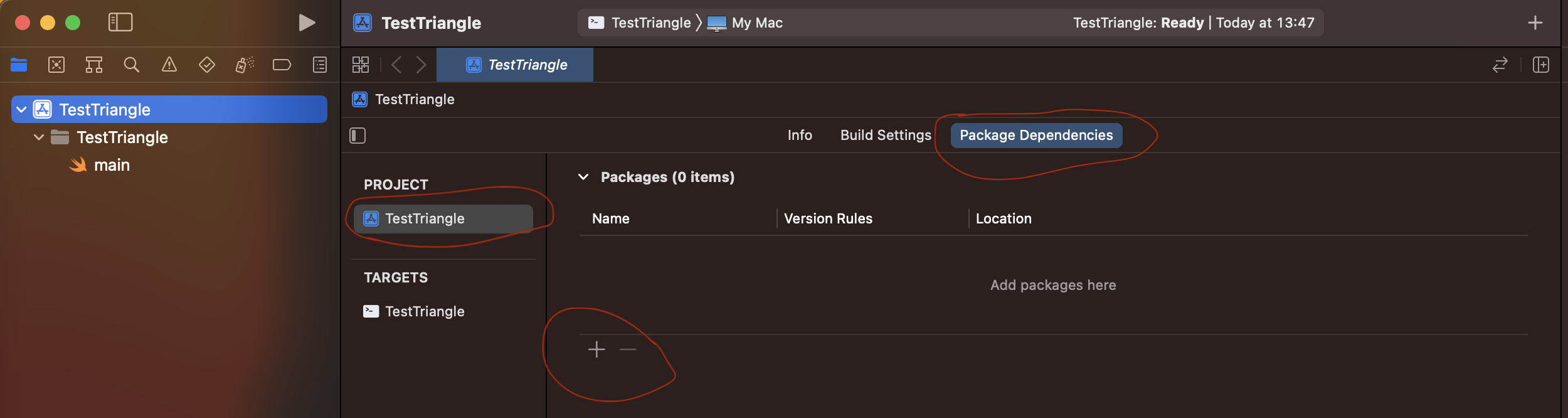The image size is (1568, 418).
Task: Zoom the Xcode window with green button
Action: pyautogui.click(x=73, y=23)
